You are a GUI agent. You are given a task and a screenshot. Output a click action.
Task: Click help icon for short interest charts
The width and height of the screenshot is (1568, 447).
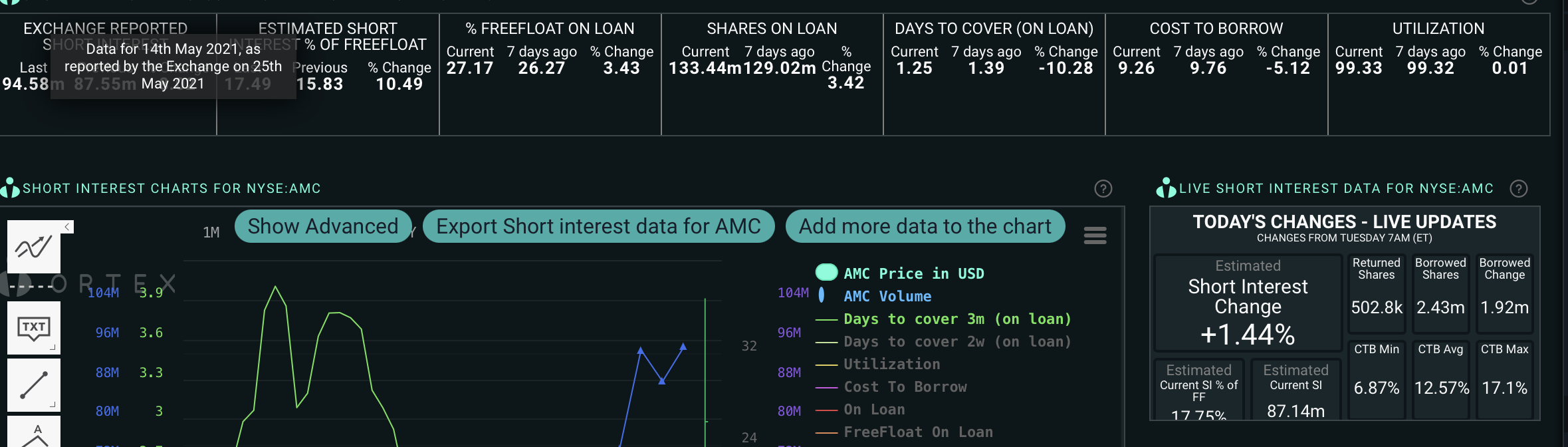[x=1103, y=189]
